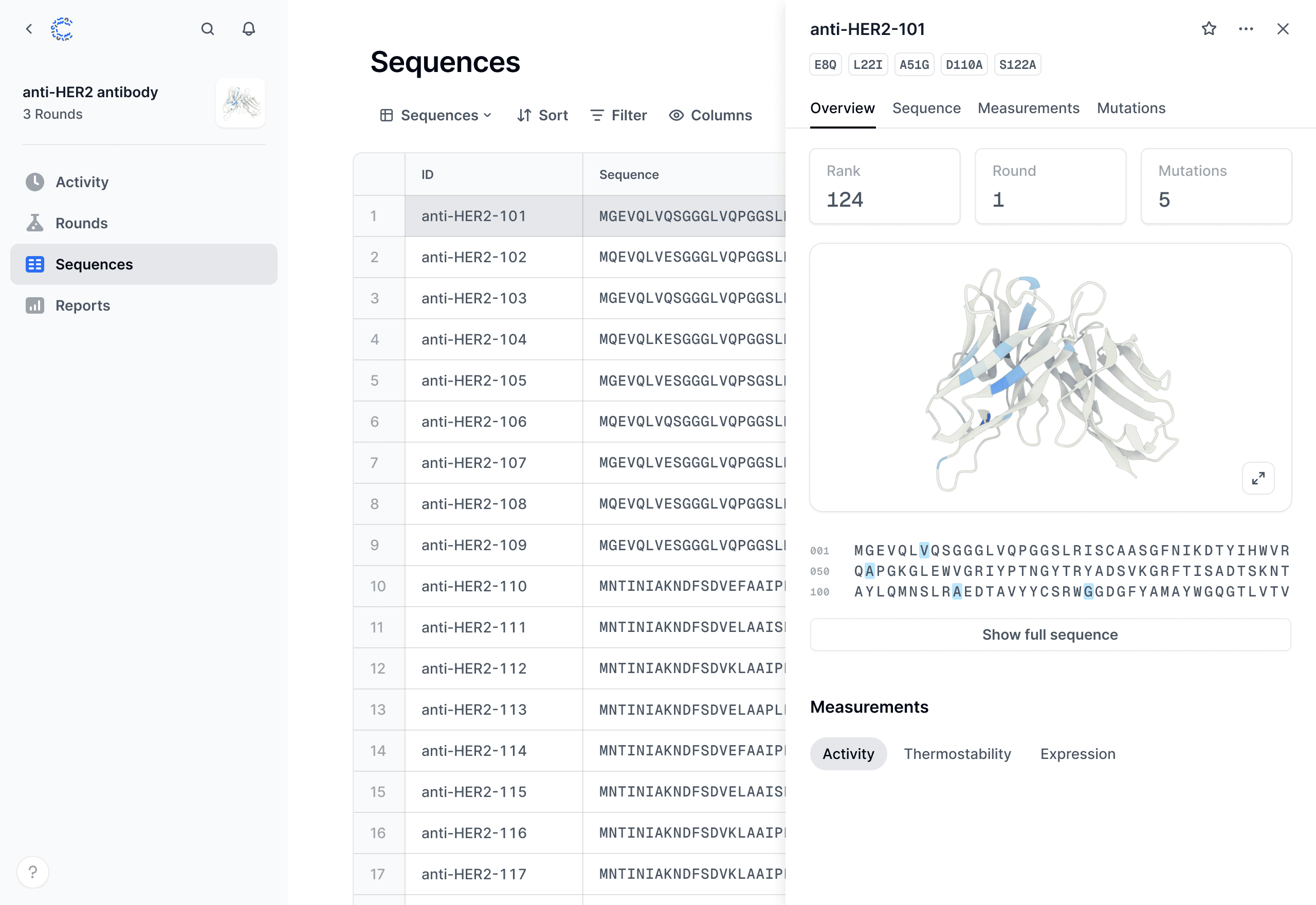
Task: Open the Measurements tab
Action: pos(1028,108)
